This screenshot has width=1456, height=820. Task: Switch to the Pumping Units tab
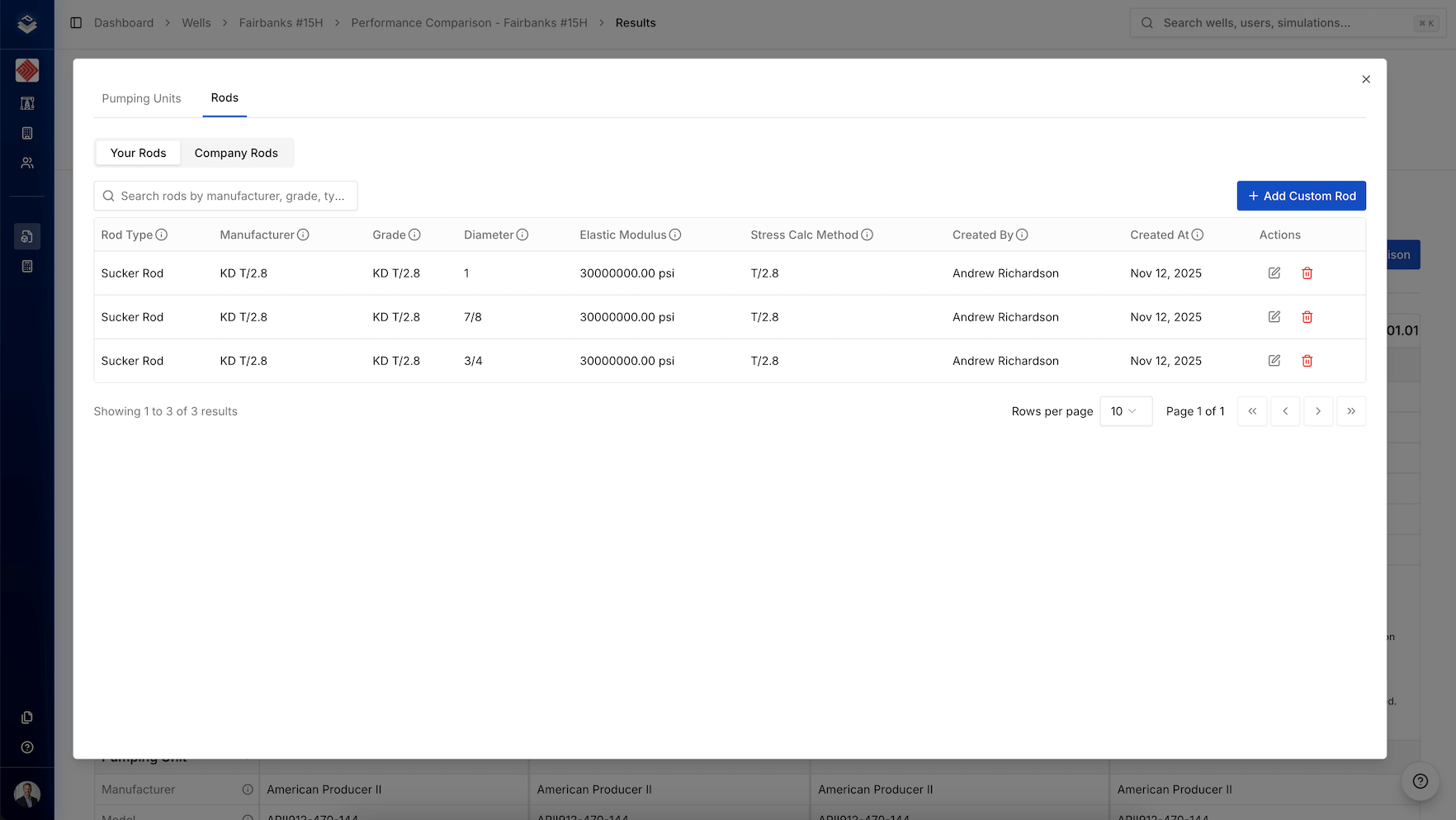pos(141,98)
